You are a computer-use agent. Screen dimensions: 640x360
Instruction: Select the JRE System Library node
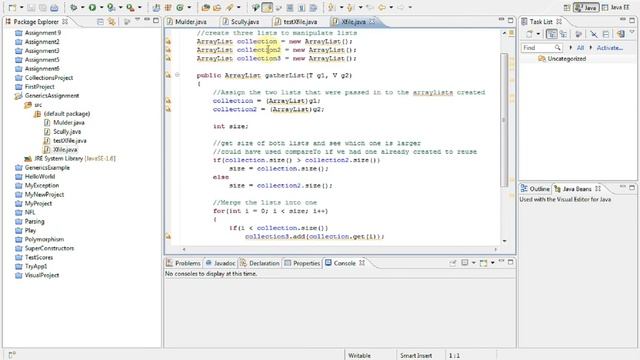69,158
